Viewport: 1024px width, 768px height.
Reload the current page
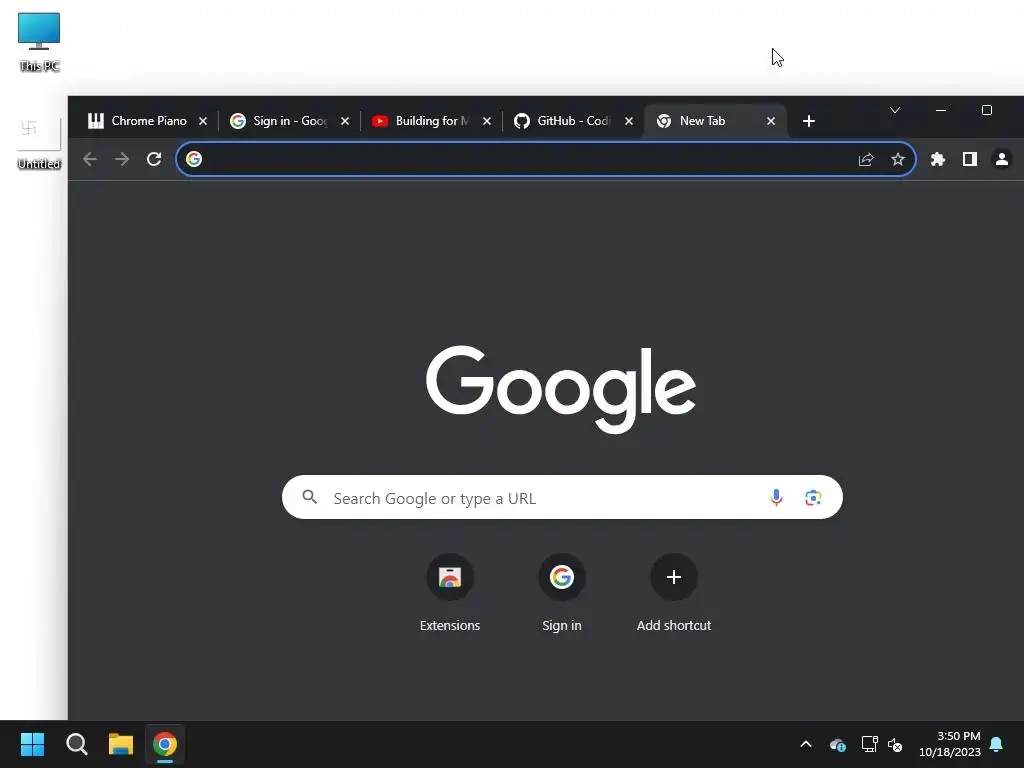pyautogui.click(x=154, y=159)
